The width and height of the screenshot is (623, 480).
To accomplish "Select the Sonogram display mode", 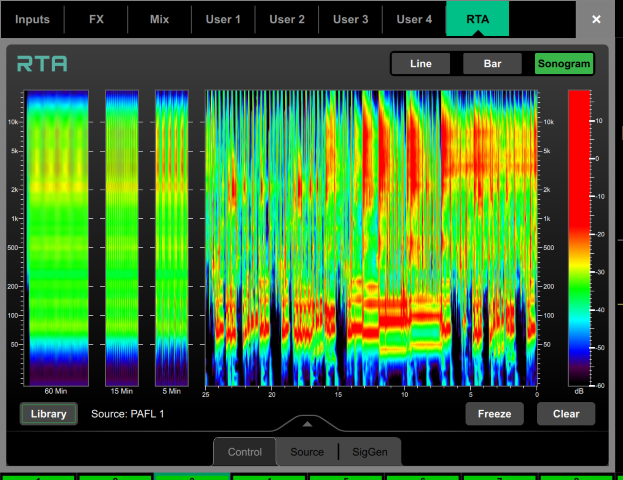I will (x=563, y=64).
